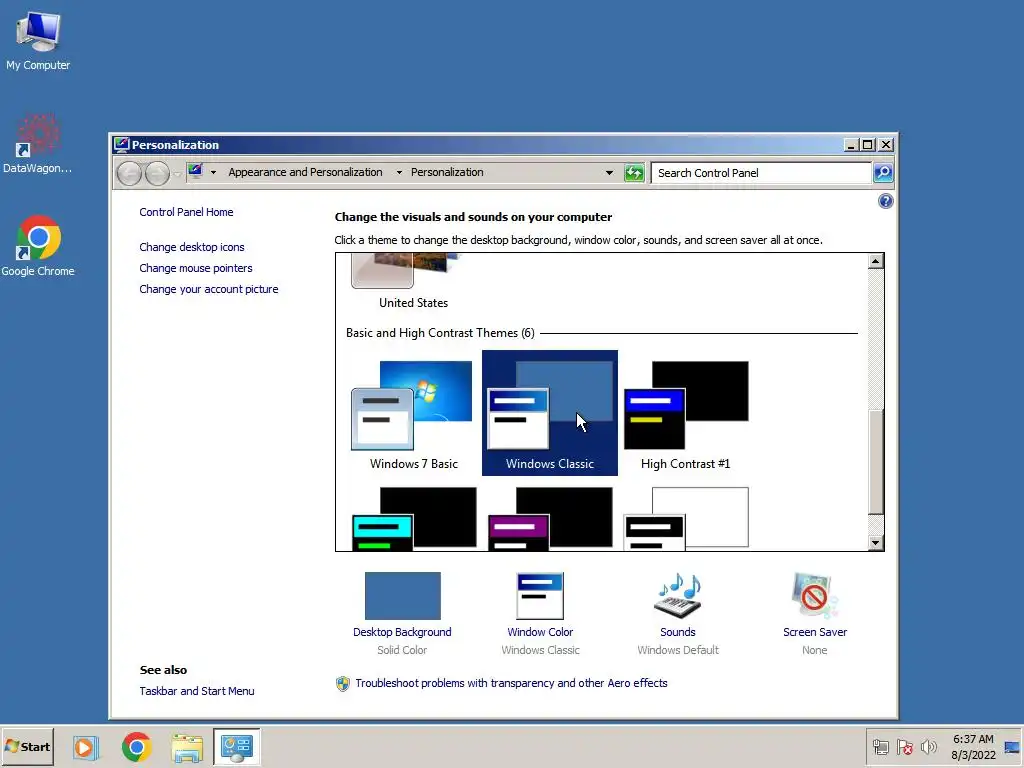Image resolution: width=1024 pixels, height=768 pixels.
Task: Select the High Contrast White theme
Action: (686, 519)
